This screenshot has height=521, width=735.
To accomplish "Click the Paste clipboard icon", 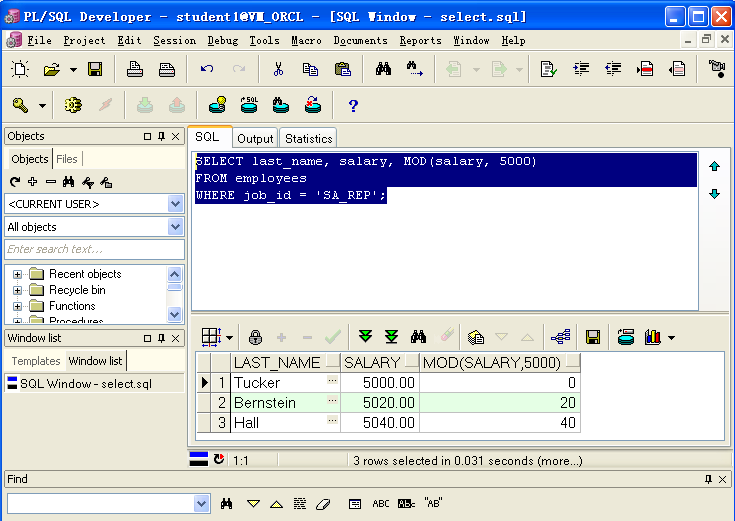I will point(343,69).
